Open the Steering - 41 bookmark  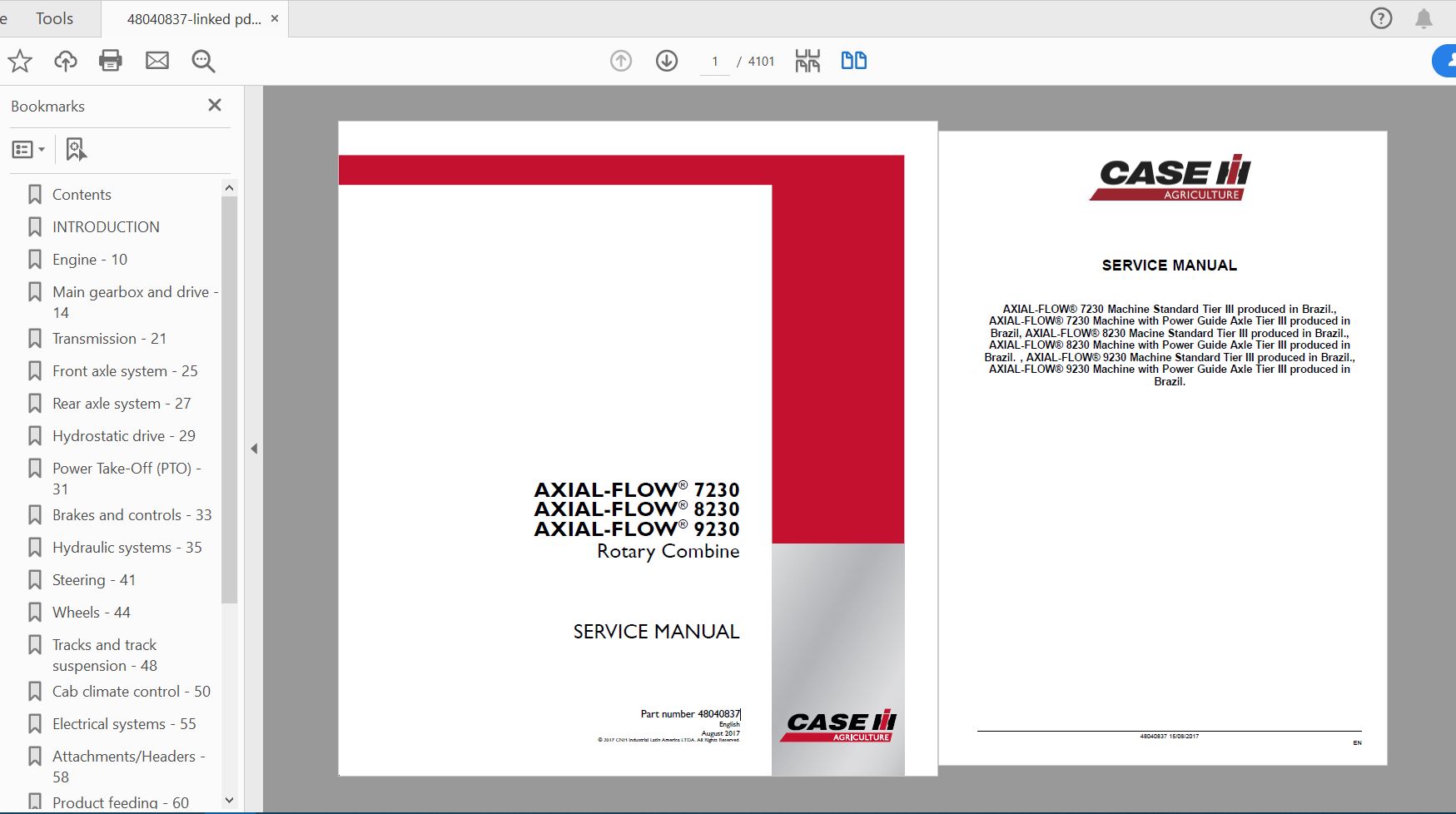tap(94, 580)
